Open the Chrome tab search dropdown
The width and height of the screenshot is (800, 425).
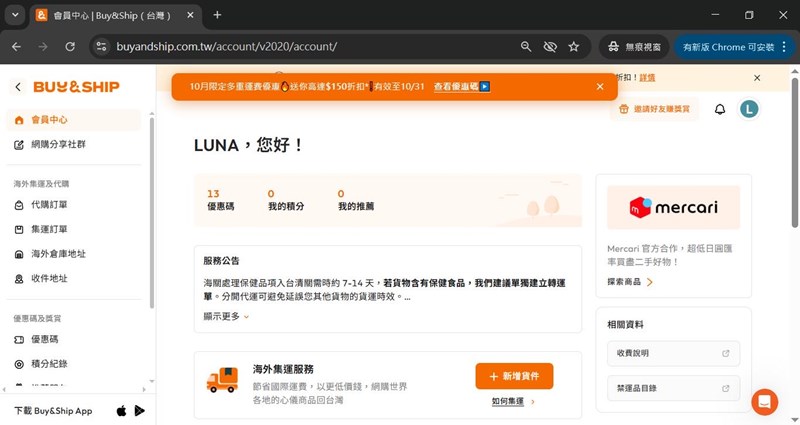(x=15, y=15)
